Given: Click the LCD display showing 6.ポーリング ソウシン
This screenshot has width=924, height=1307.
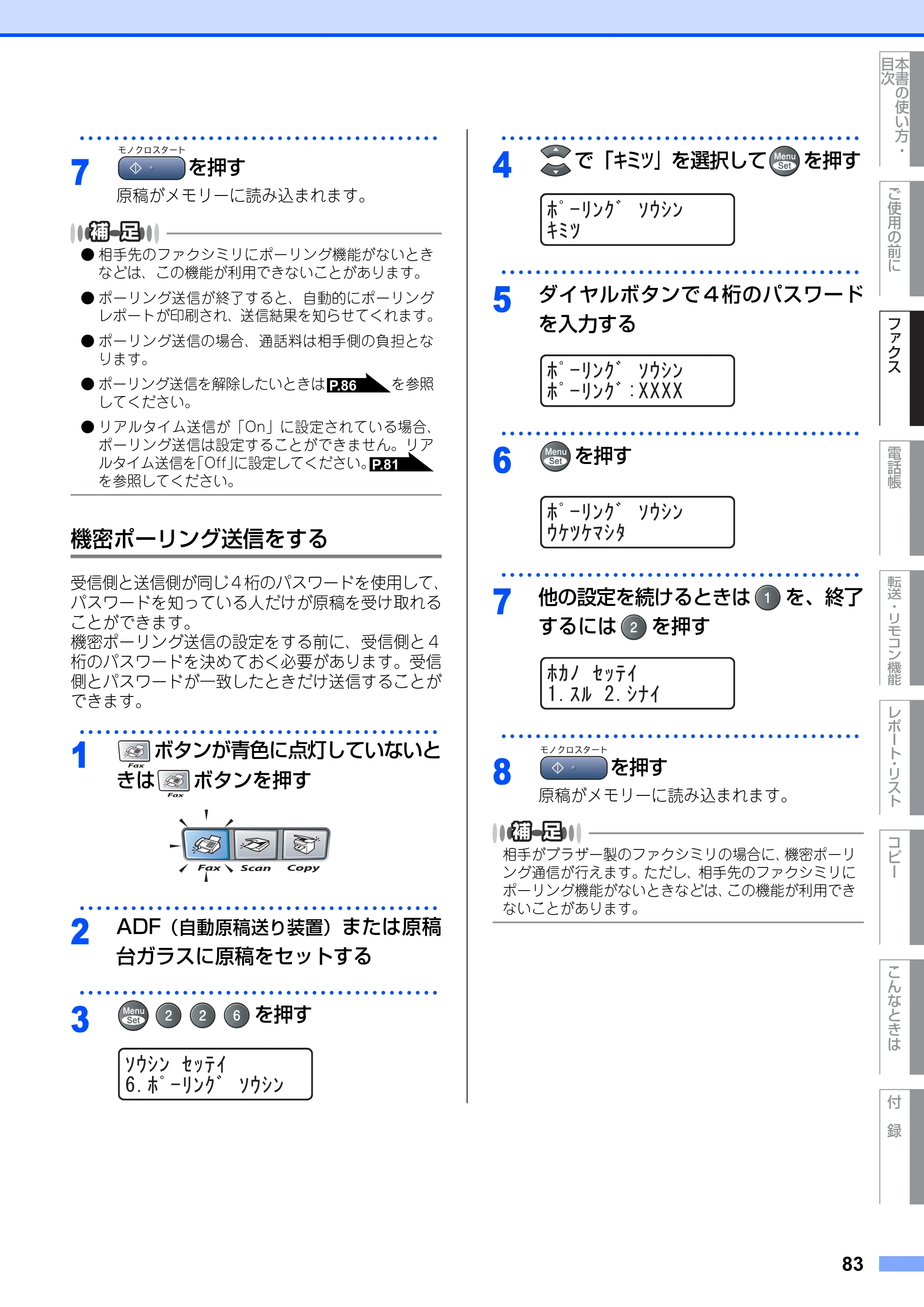Looking at the screenshot, I should (215, 1074).
